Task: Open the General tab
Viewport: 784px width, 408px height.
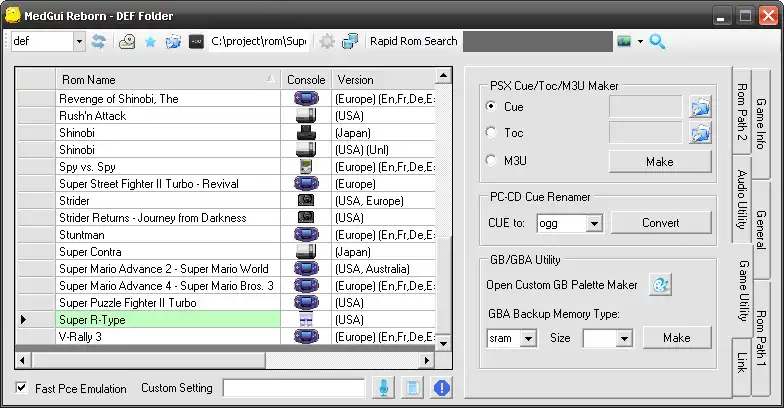Action: [760, 229]
